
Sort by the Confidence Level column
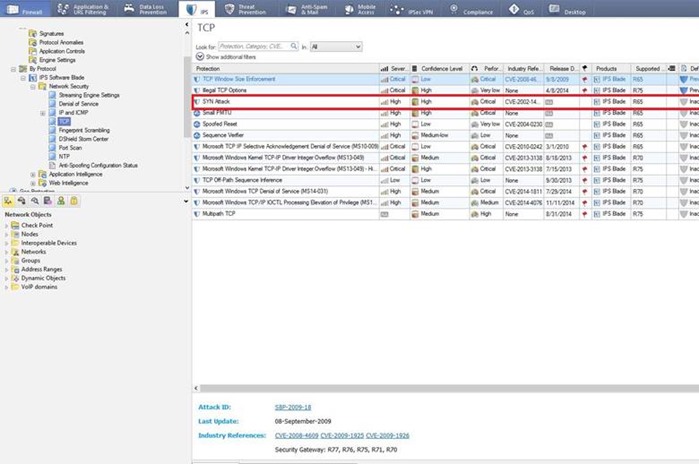tap(439, 69)
